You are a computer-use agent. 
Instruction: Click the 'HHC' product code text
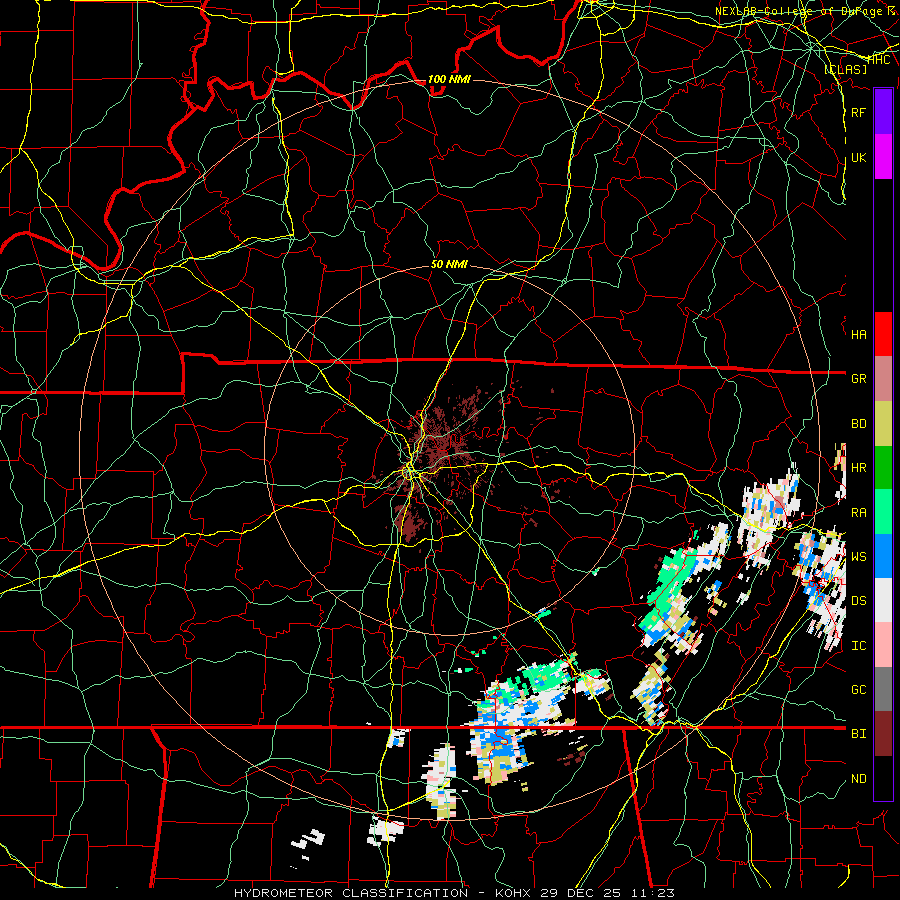(x=879, y=60)
